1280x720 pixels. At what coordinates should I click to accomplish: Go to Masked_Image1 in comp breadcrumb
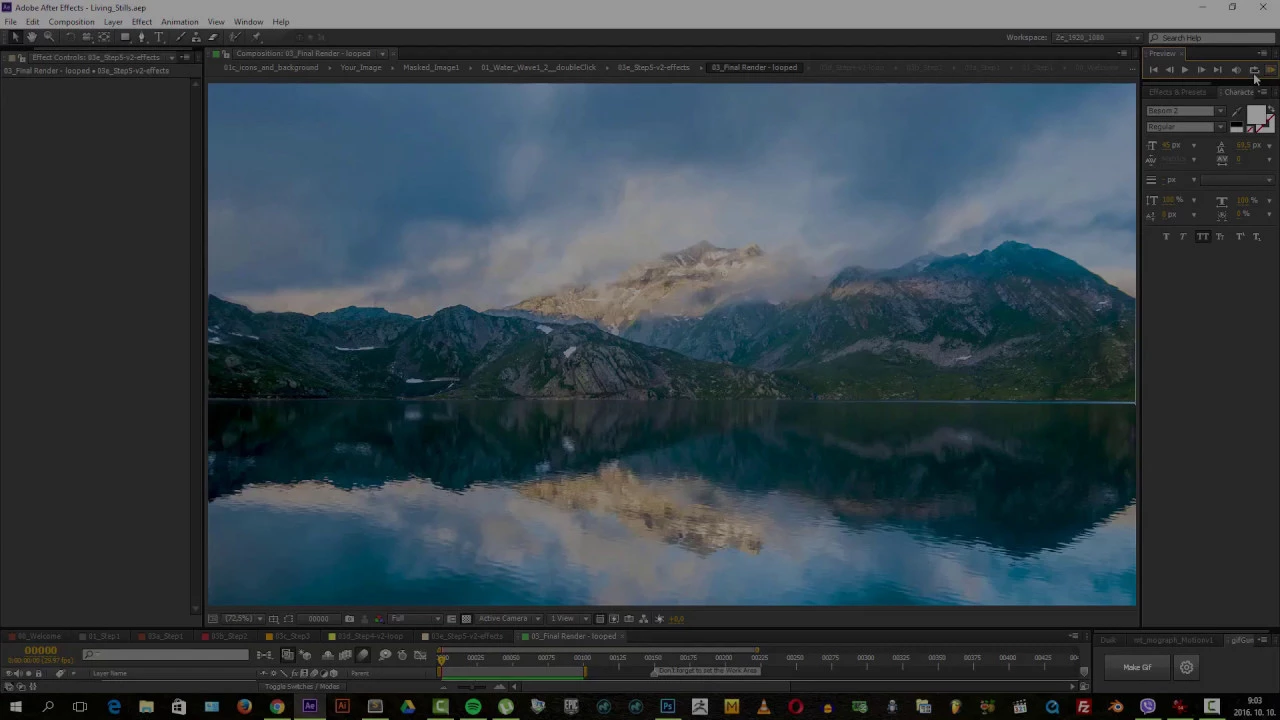431,68
